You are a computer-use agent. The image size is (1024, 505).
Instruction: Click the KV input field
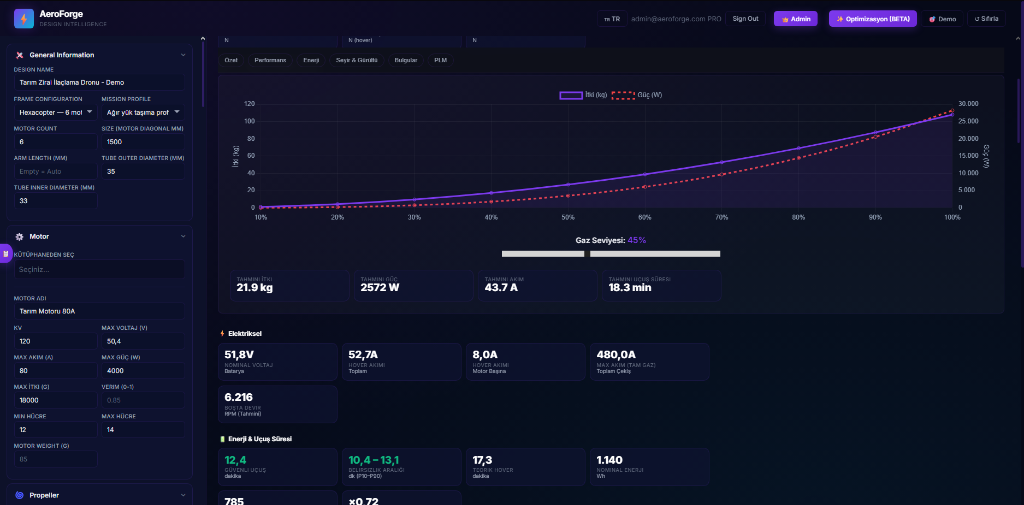(56, 341)
